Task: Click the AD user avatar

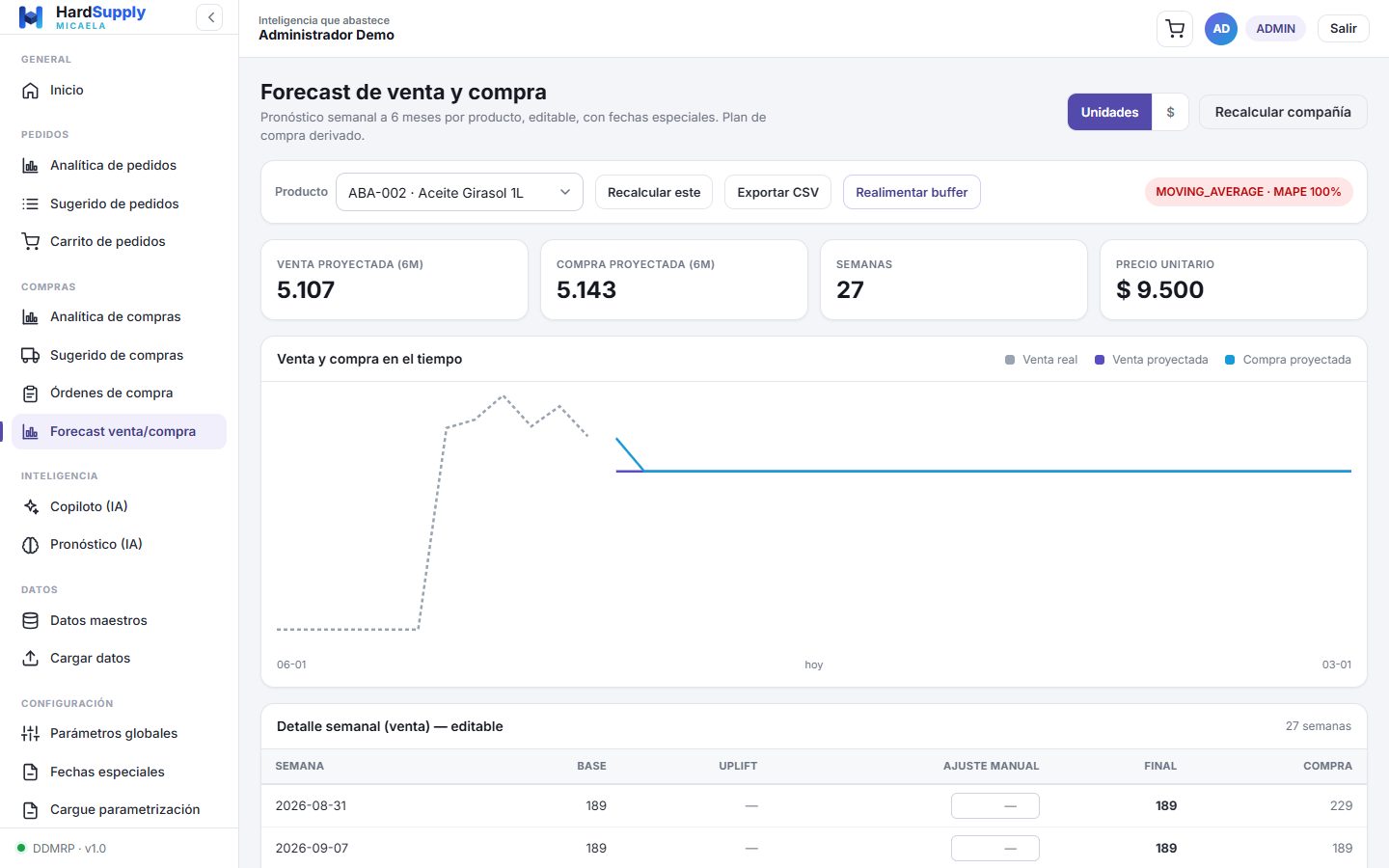Action: 1221,29
